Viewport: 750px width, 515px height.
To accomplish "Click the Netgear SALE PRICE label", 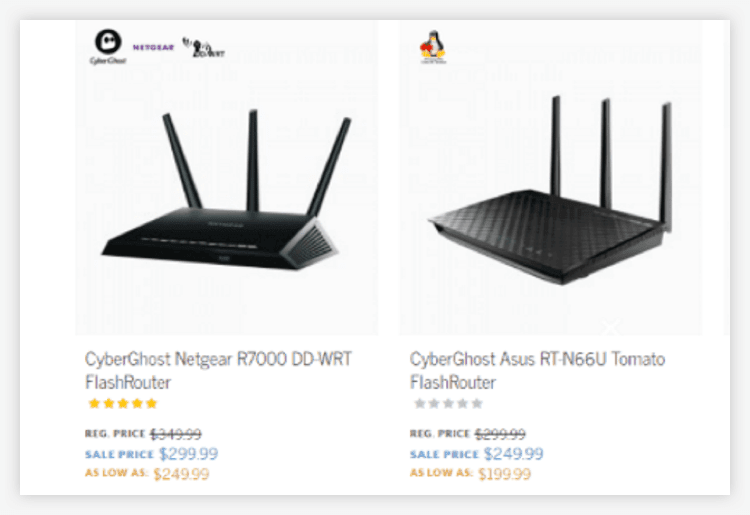I will (x=119, y=454).
